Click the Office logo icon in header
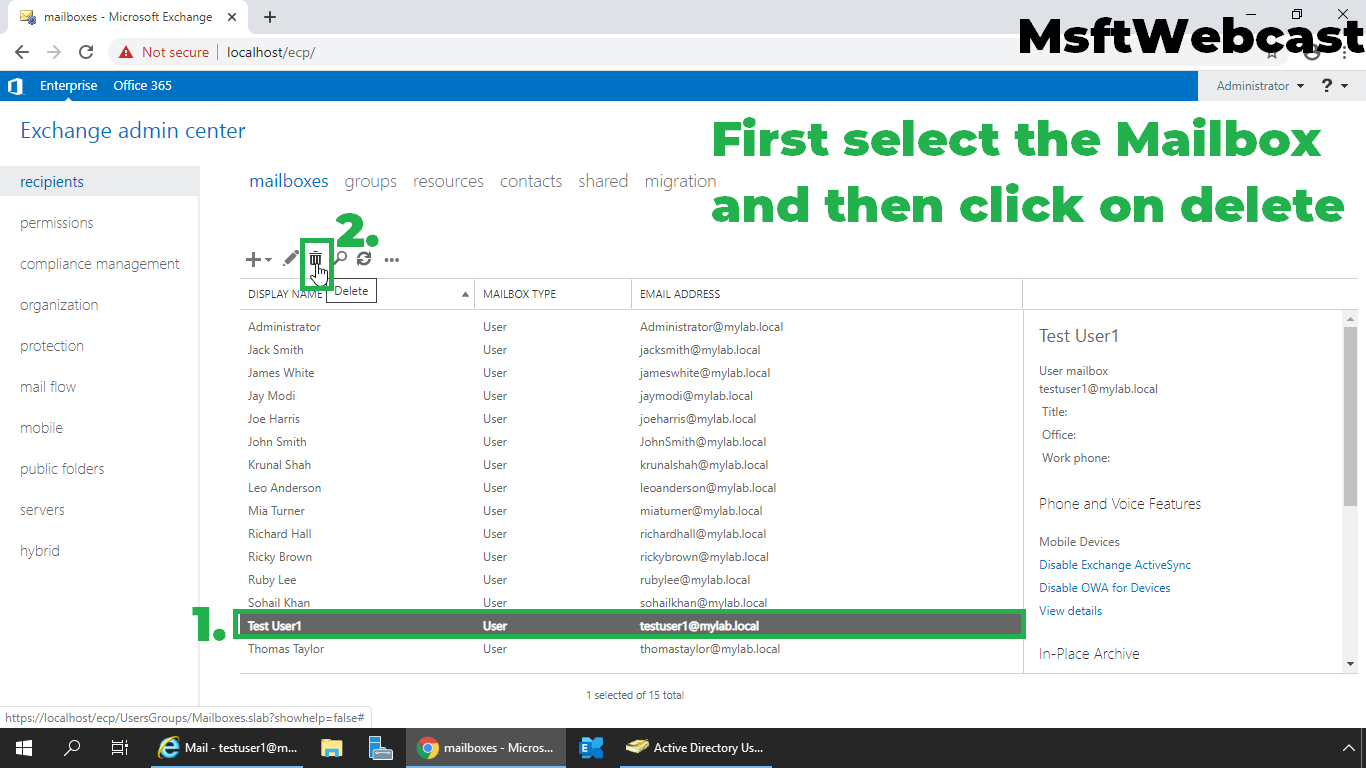The width and height of the screenshot is (1366, 768). coord(15,86)
